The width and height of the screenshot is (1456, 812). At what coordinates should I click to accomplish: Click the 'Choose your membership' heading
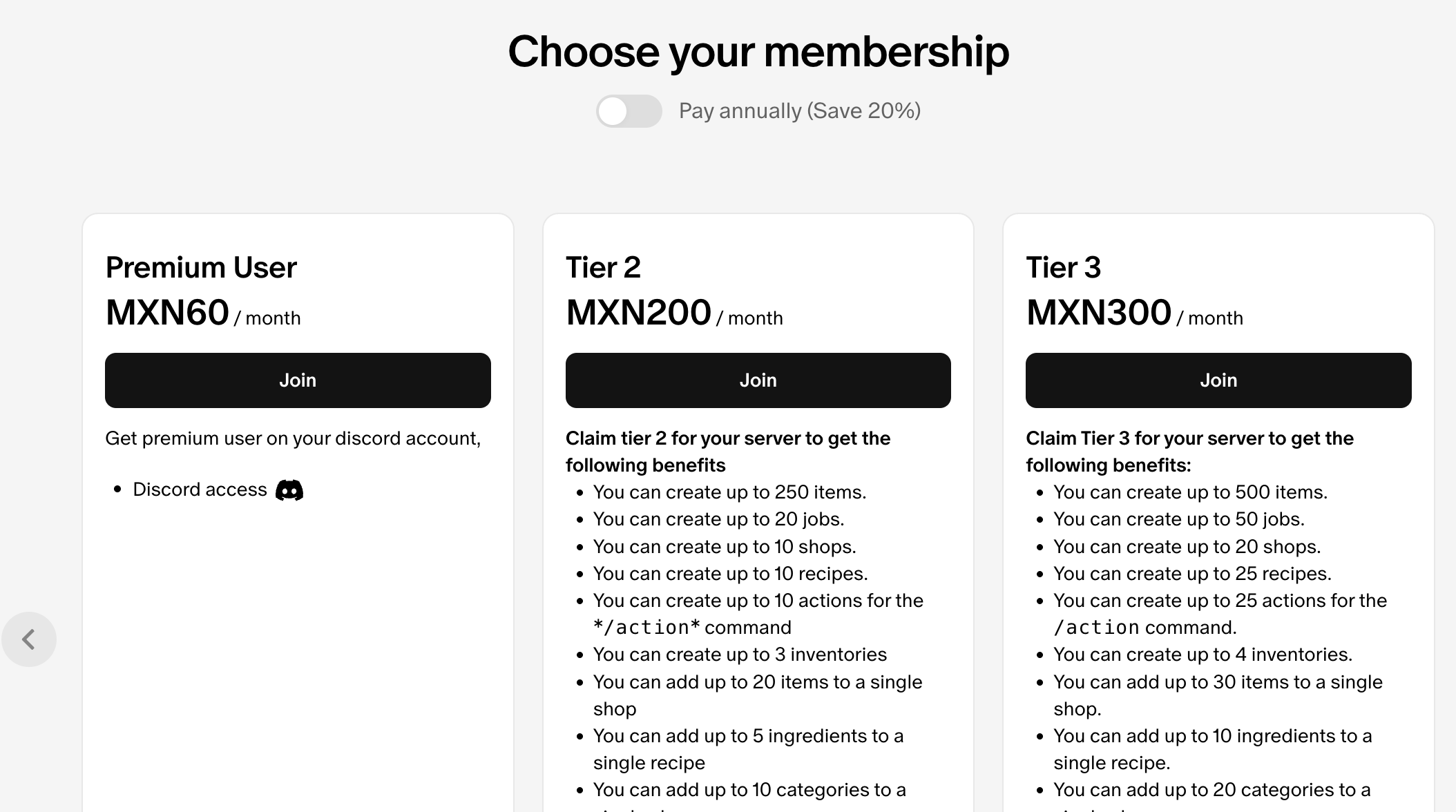(x=758, y=52)
